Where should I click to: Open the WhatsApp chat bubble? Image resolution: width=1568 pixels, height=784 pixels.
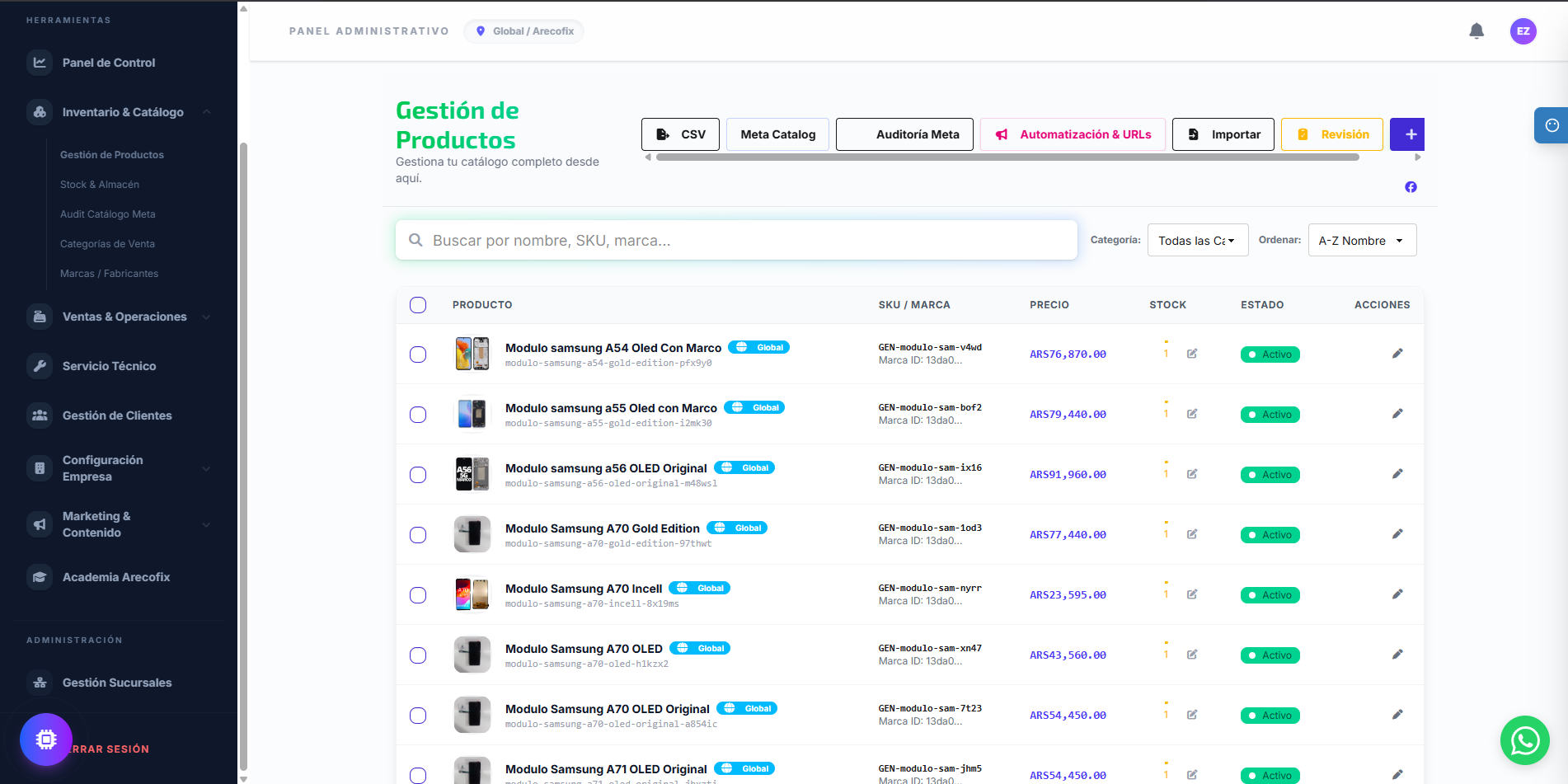pyautogui.click(x=1525, y=740)
